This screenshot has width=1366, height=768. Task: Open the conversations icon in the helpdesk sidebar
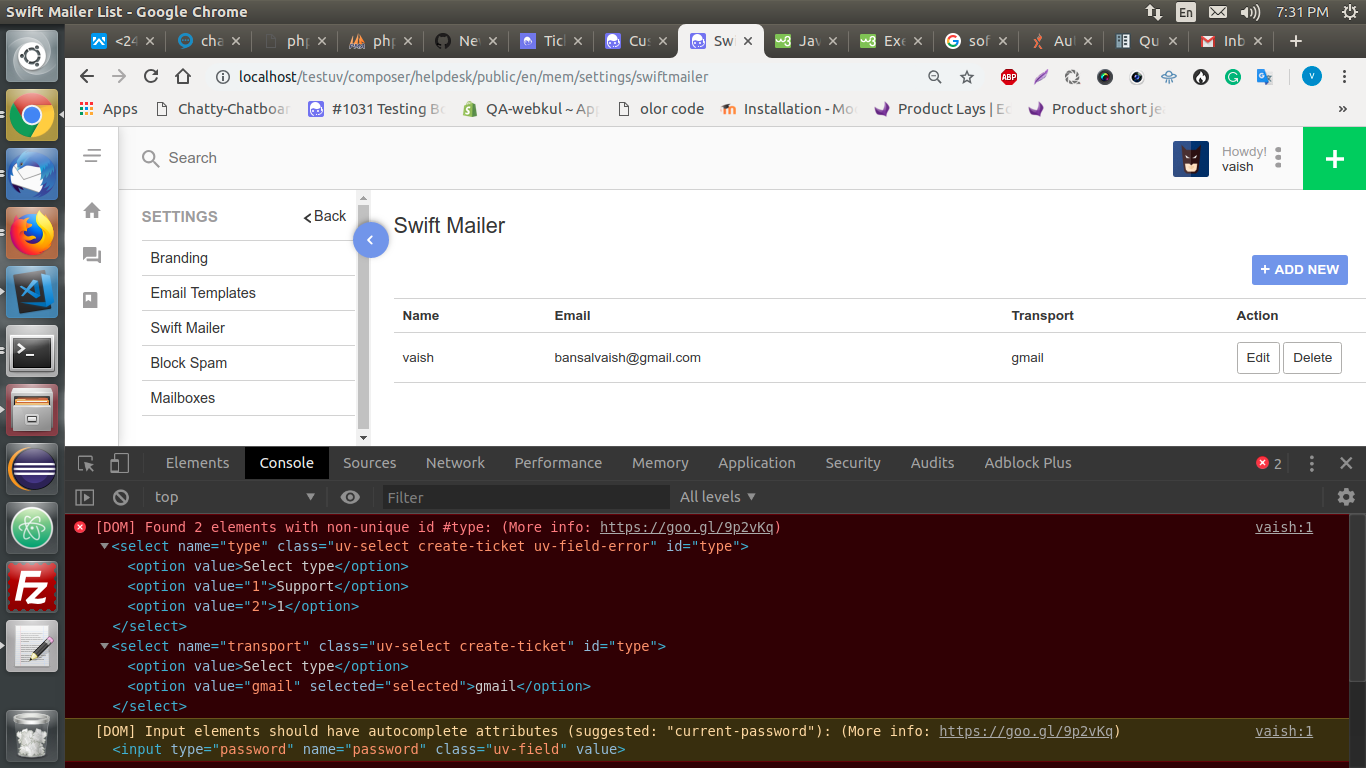91,256
